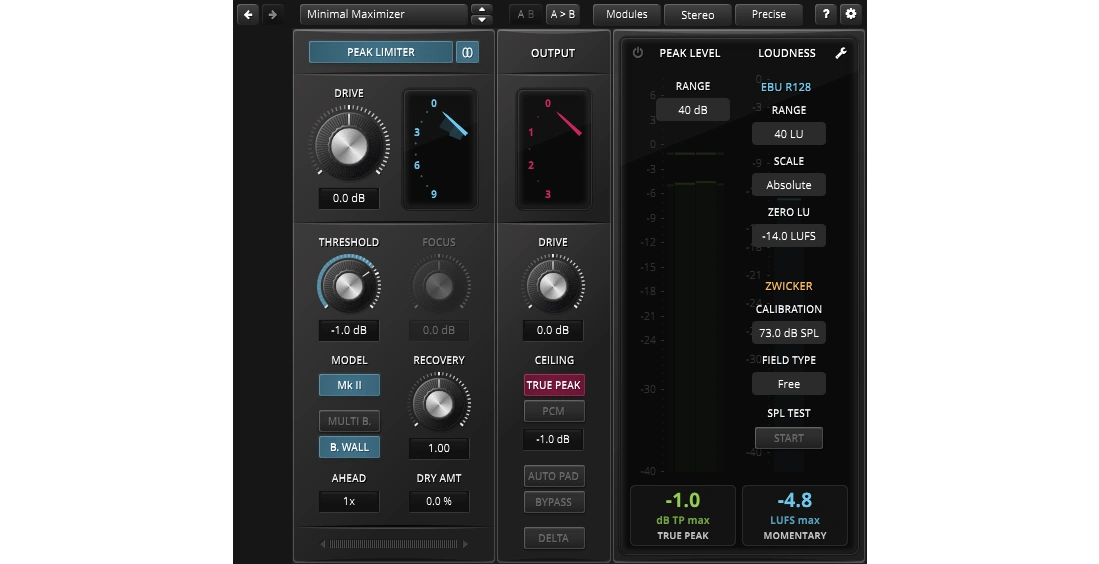This screenshot has width=1099, height=564.
Task: Open the Modules tab
Action: [627, 14]
